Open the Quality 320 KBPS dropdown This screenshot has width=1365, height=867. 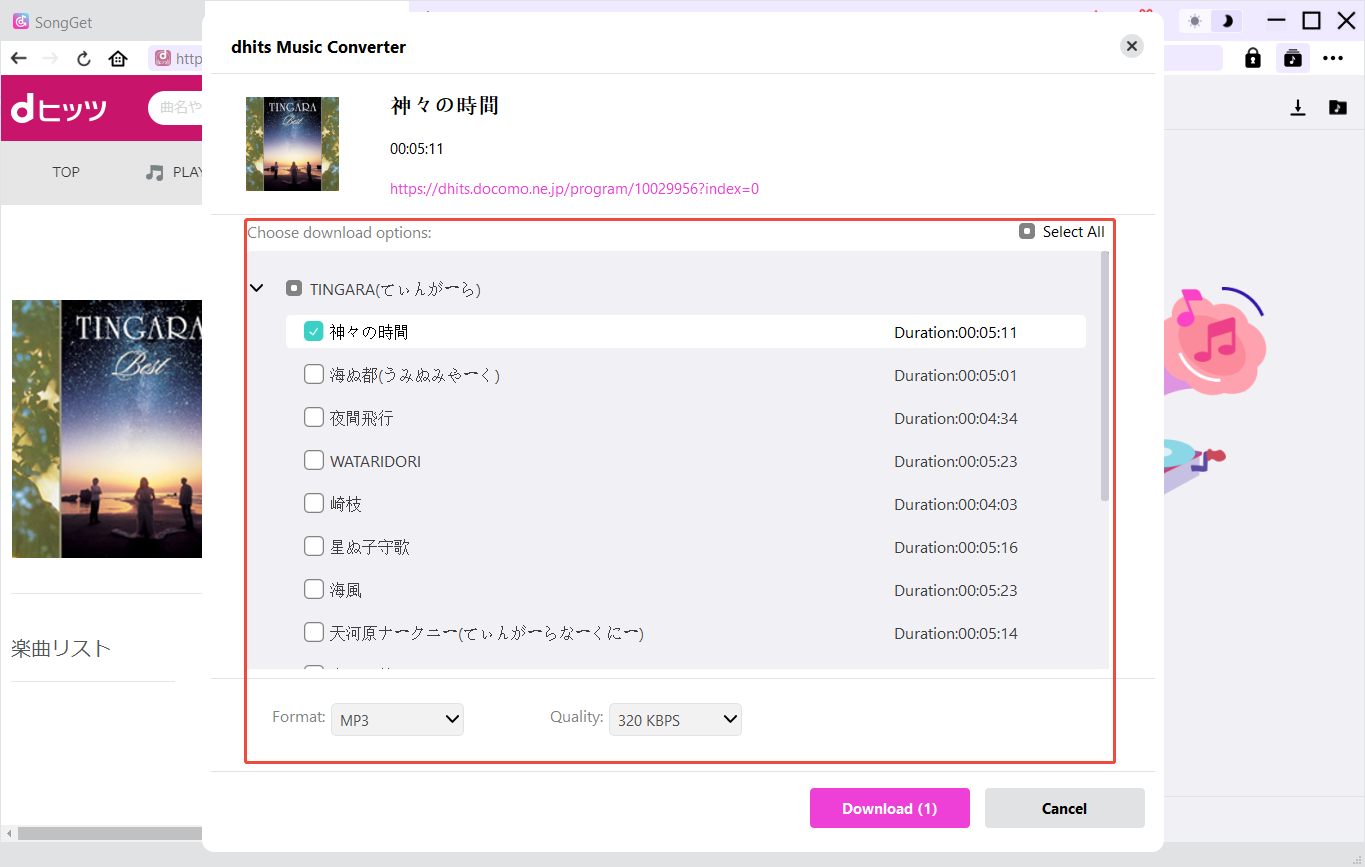pos(675,719)
